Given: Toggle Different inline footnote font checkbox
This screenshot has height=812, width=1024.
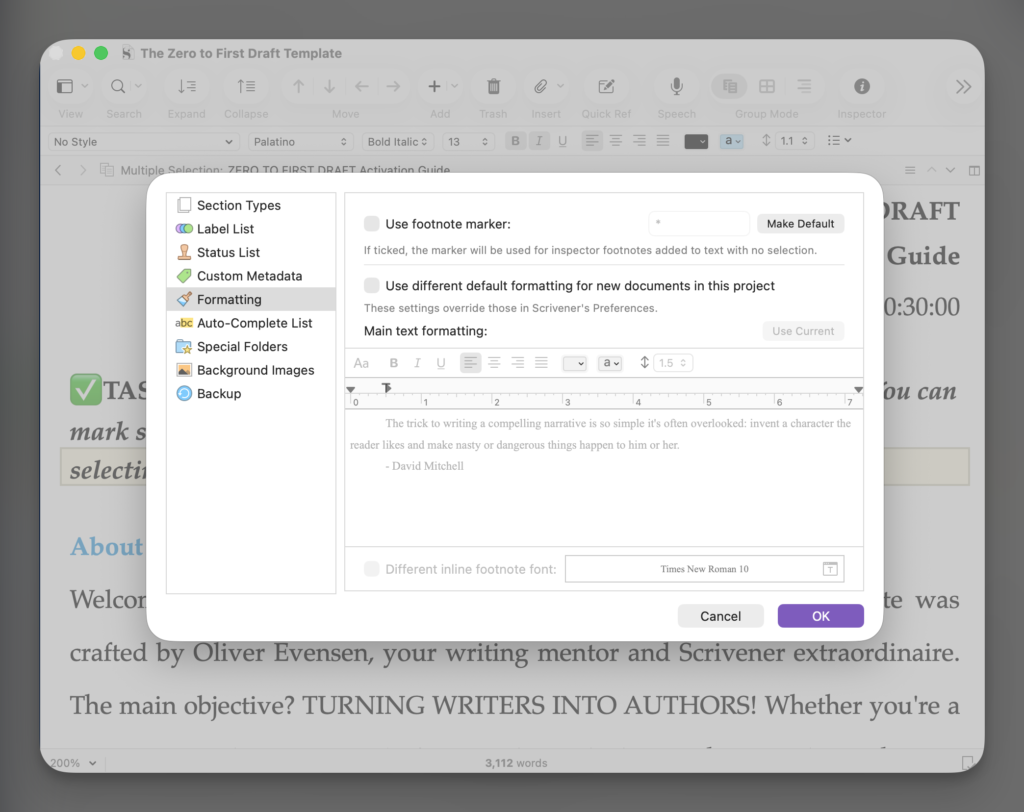Looking at the screenshot, I should point(372,569).
